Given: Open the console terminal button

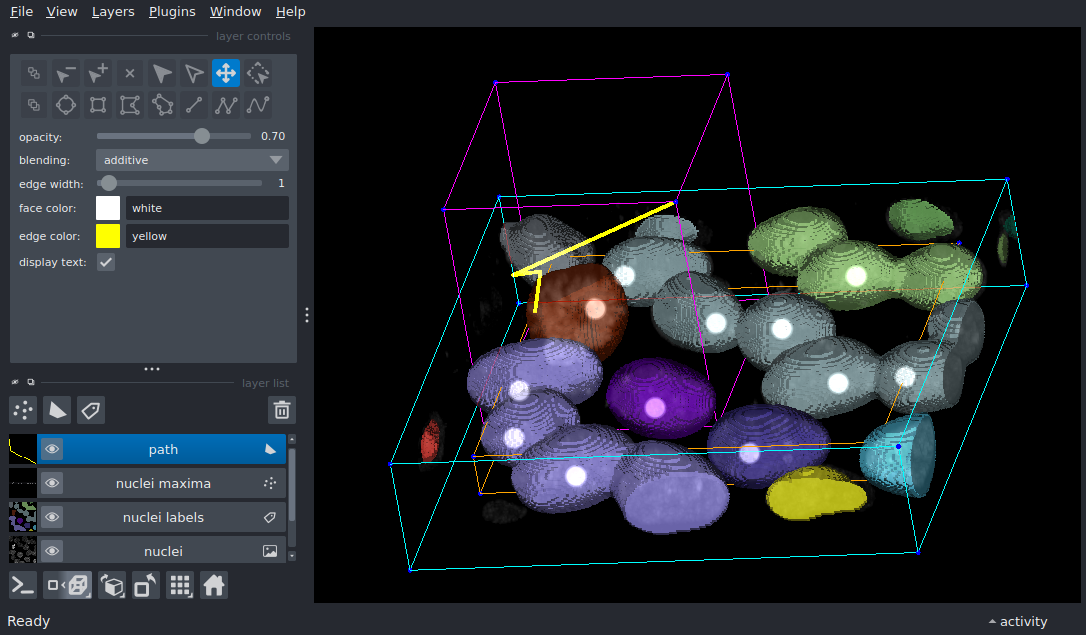Looking at the screenshot, I should click(23, 585).
